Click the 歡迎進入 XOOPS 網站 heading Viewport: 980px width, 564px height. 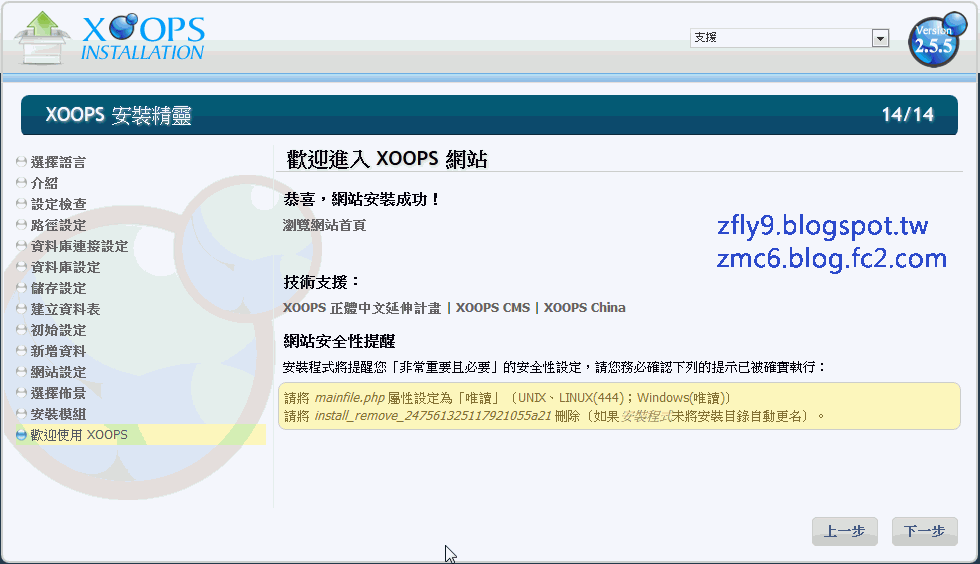(x=387, y=159)
